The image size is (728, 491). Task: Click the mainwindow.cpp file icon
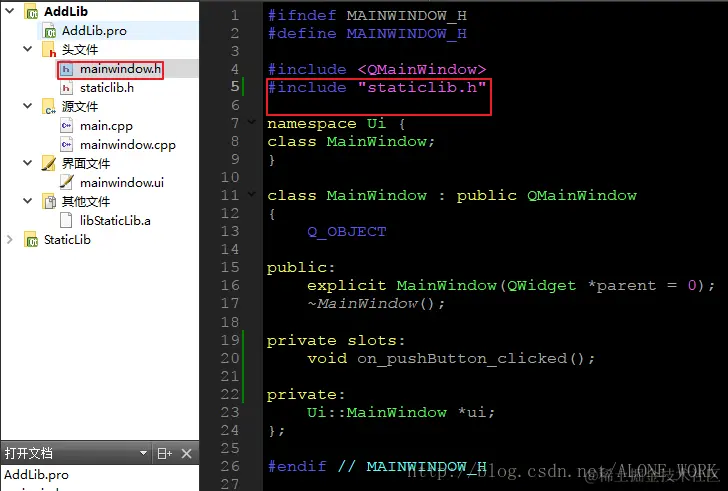66,145
